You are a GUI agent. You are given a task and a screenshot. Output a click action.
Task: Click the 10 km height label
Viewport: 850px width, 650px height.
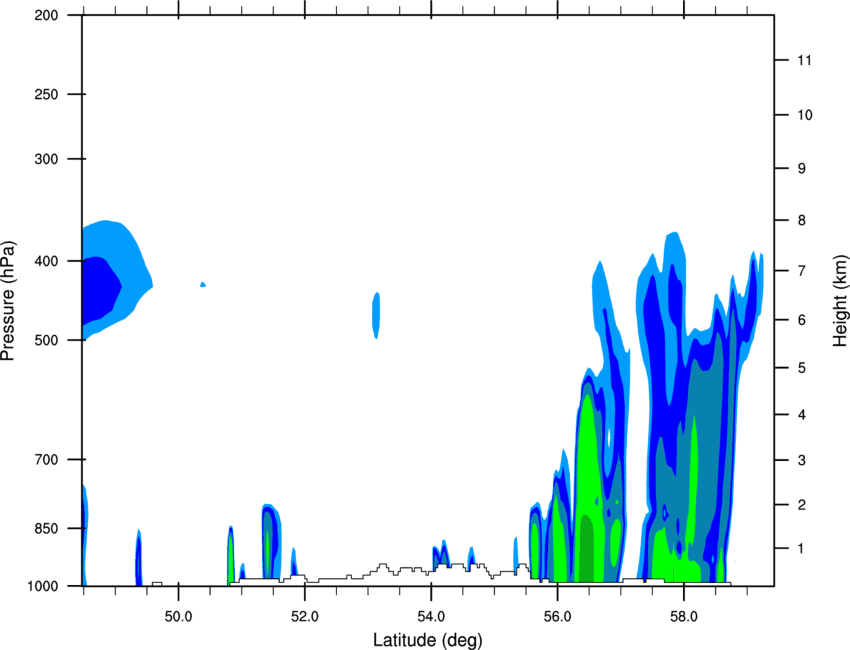(x=805, y=115)
